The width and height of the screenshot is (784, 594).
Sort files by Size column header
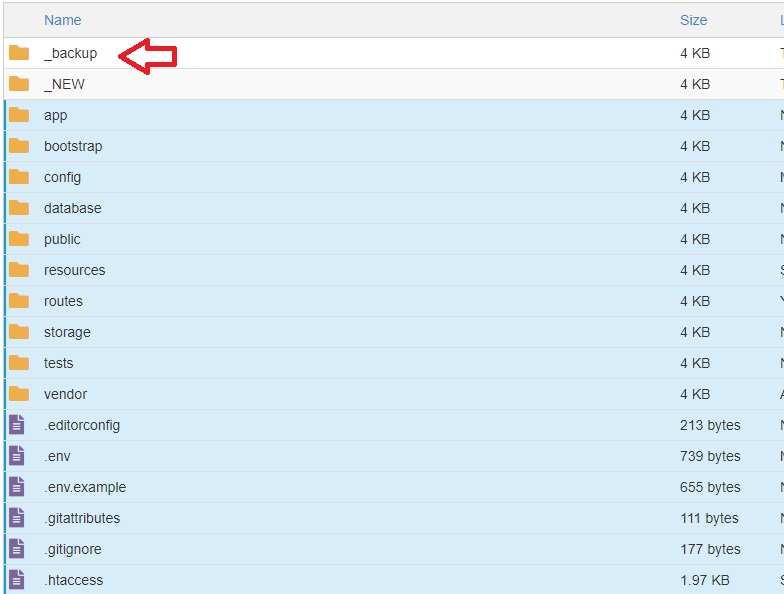click(693, 20)
